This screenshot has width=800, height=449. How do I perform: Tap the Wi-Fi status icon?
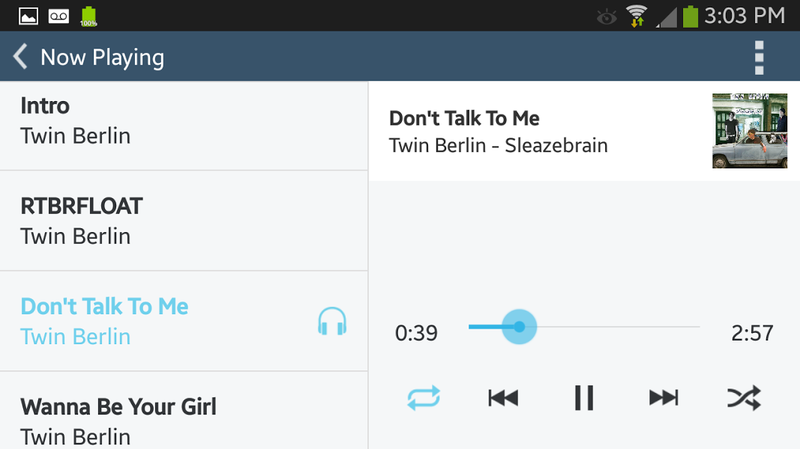pyautogui.click(x=637, y=16)
